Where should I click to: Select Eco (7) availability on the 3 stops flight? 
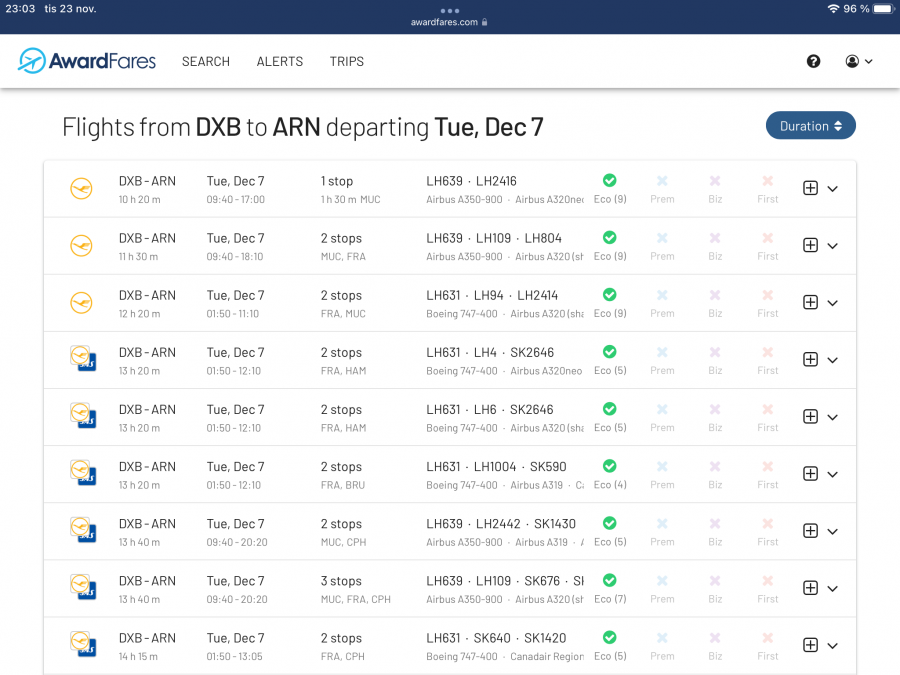[x=609, y=580]
